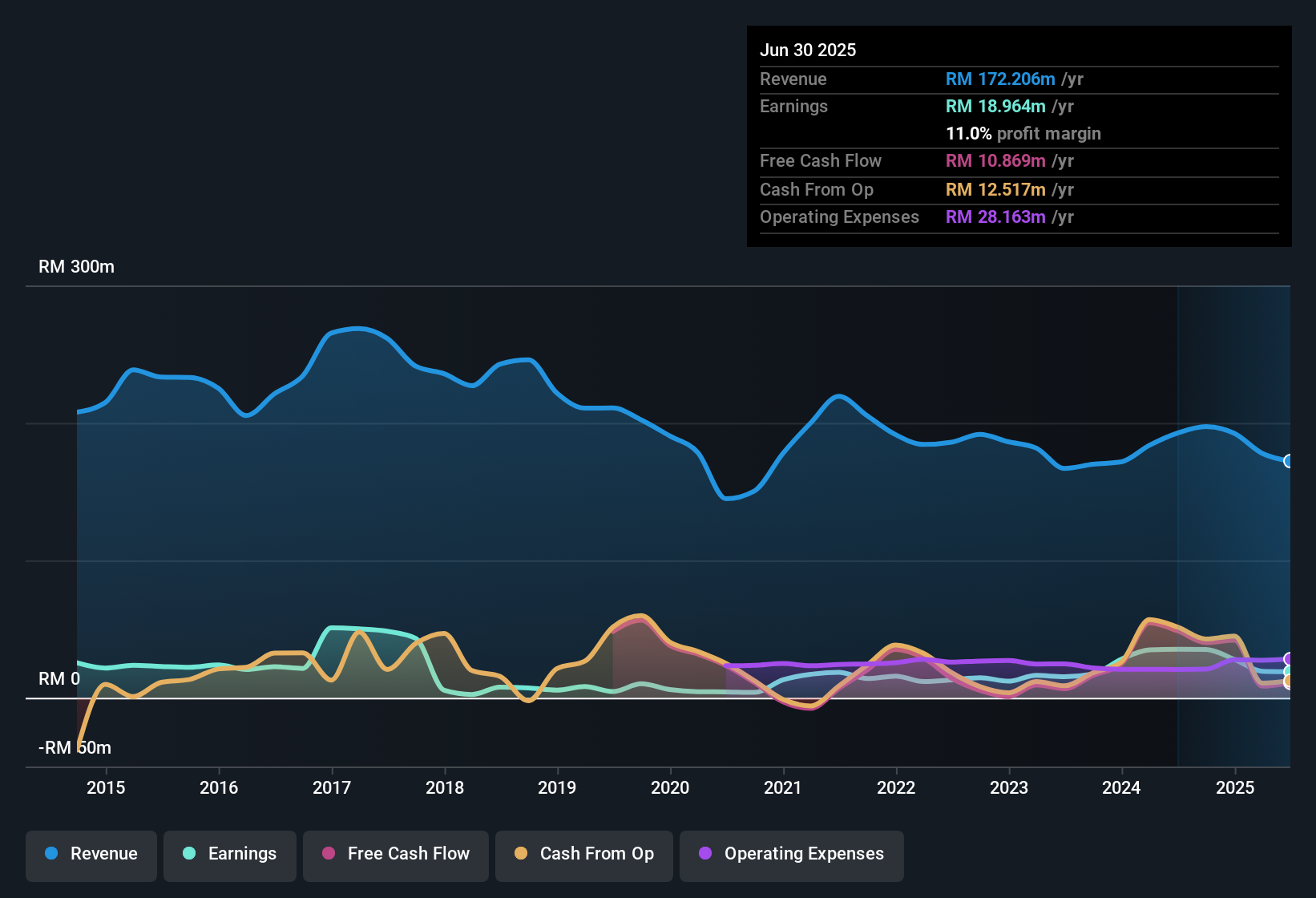Click the orange Cash From Op legend dot
The image size is (1316, 898).
point(520,854)
